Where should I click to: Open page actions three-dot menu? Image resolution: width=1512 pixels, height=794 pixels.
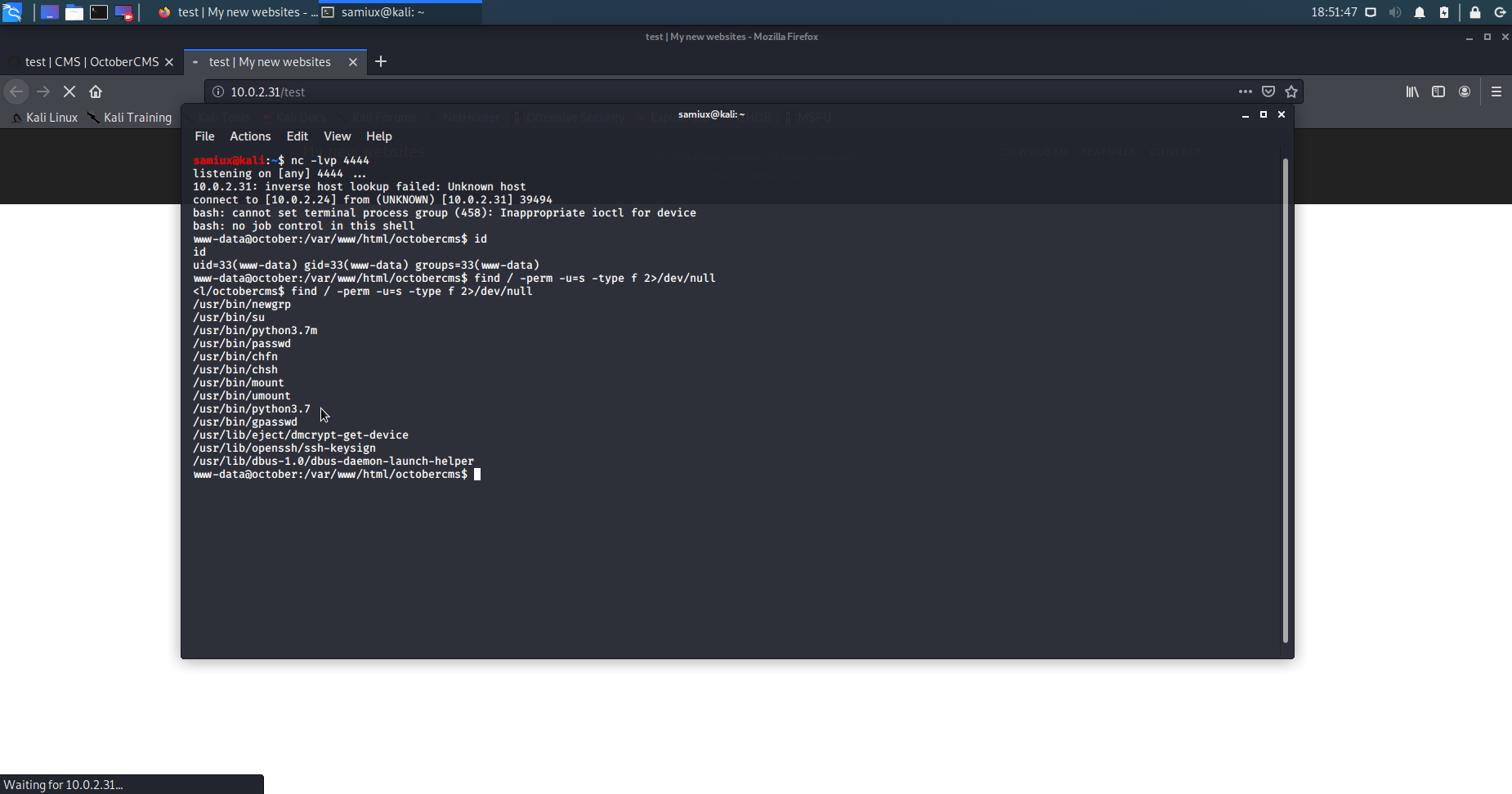tap(1246, 91)
